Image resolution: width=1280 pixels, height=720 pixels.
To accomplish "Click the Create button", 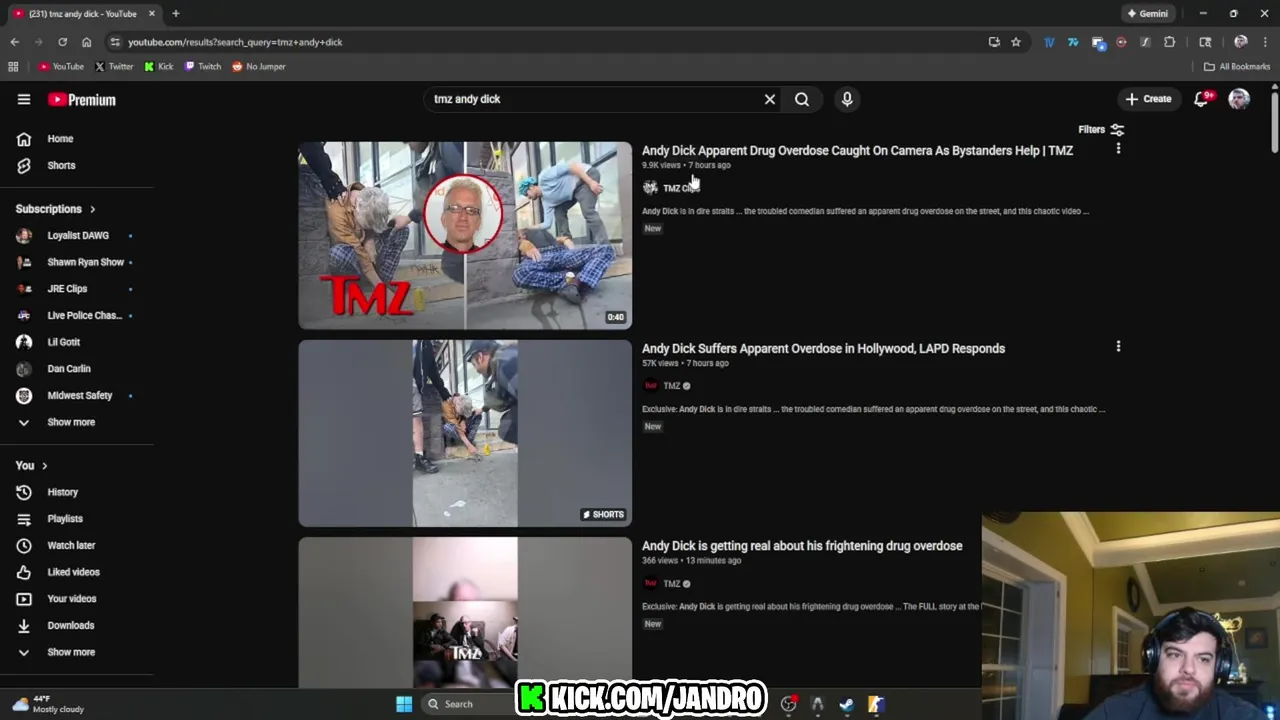I will click(1148, 99).
